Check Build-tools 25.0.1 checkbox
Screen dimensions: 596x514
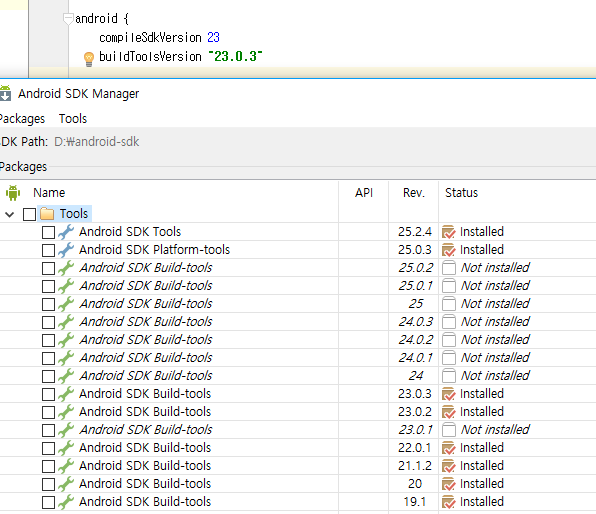[48, 286]
